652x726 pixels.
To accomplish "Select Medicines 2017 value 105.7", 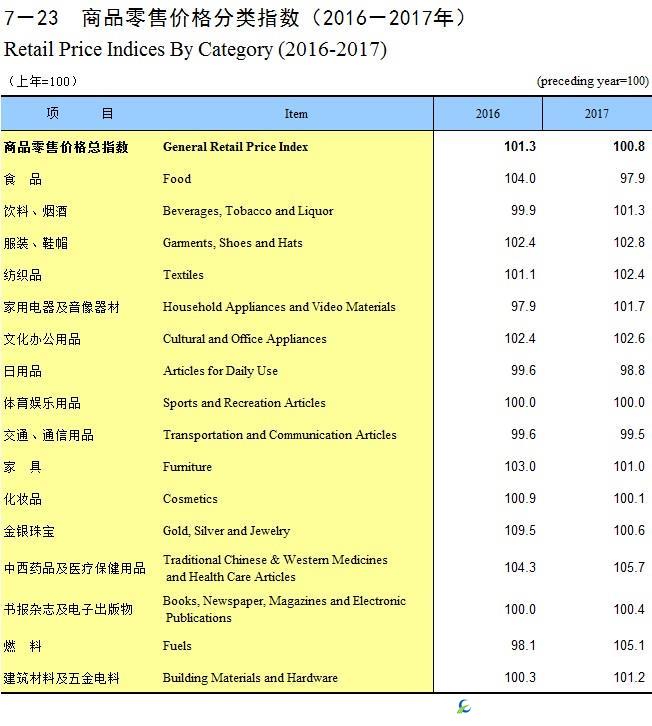I will click(x=629, y=567).
